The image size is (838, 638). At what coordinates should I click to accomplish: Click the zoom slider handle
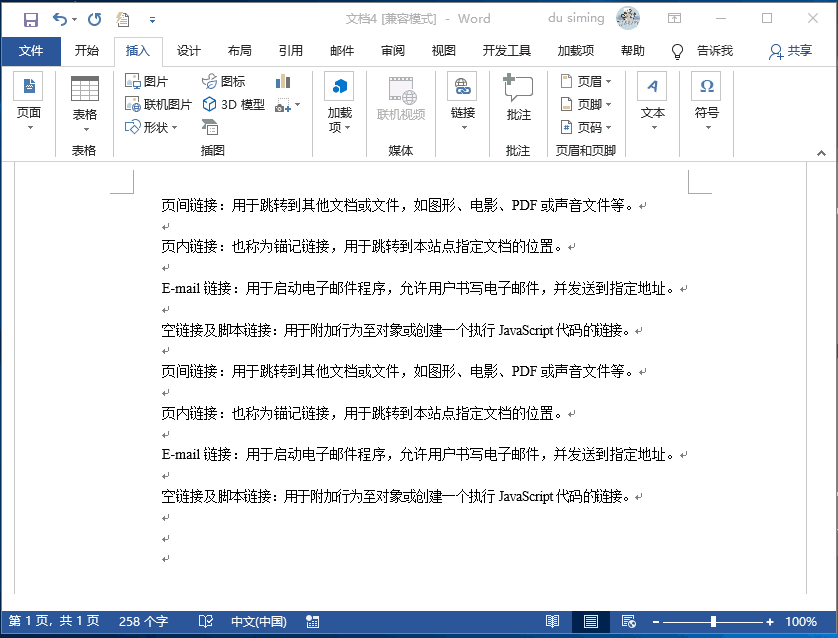(x=713, y=621)
